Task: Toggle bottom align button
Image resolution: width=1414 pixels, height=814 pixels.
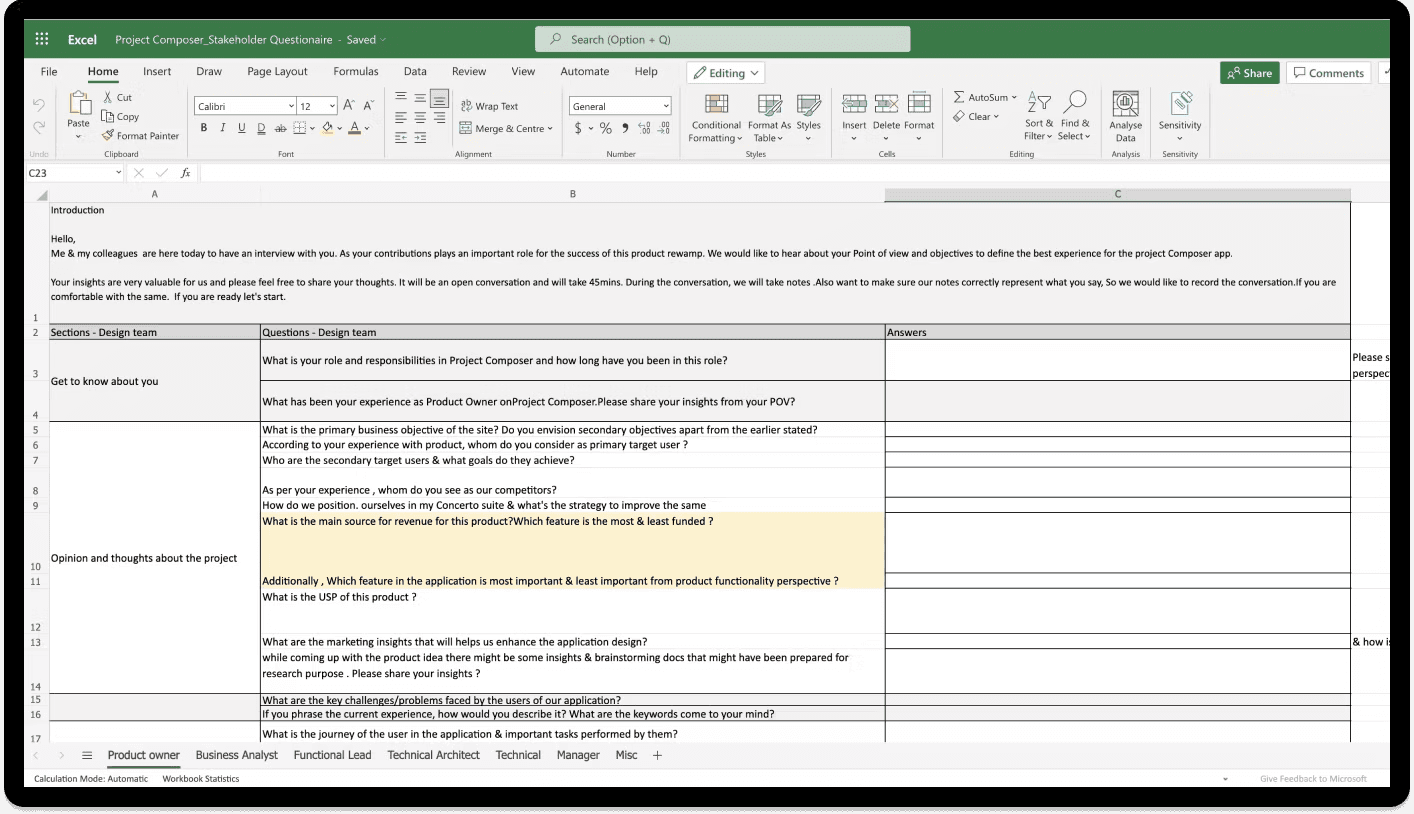Action: coord(439,98)
